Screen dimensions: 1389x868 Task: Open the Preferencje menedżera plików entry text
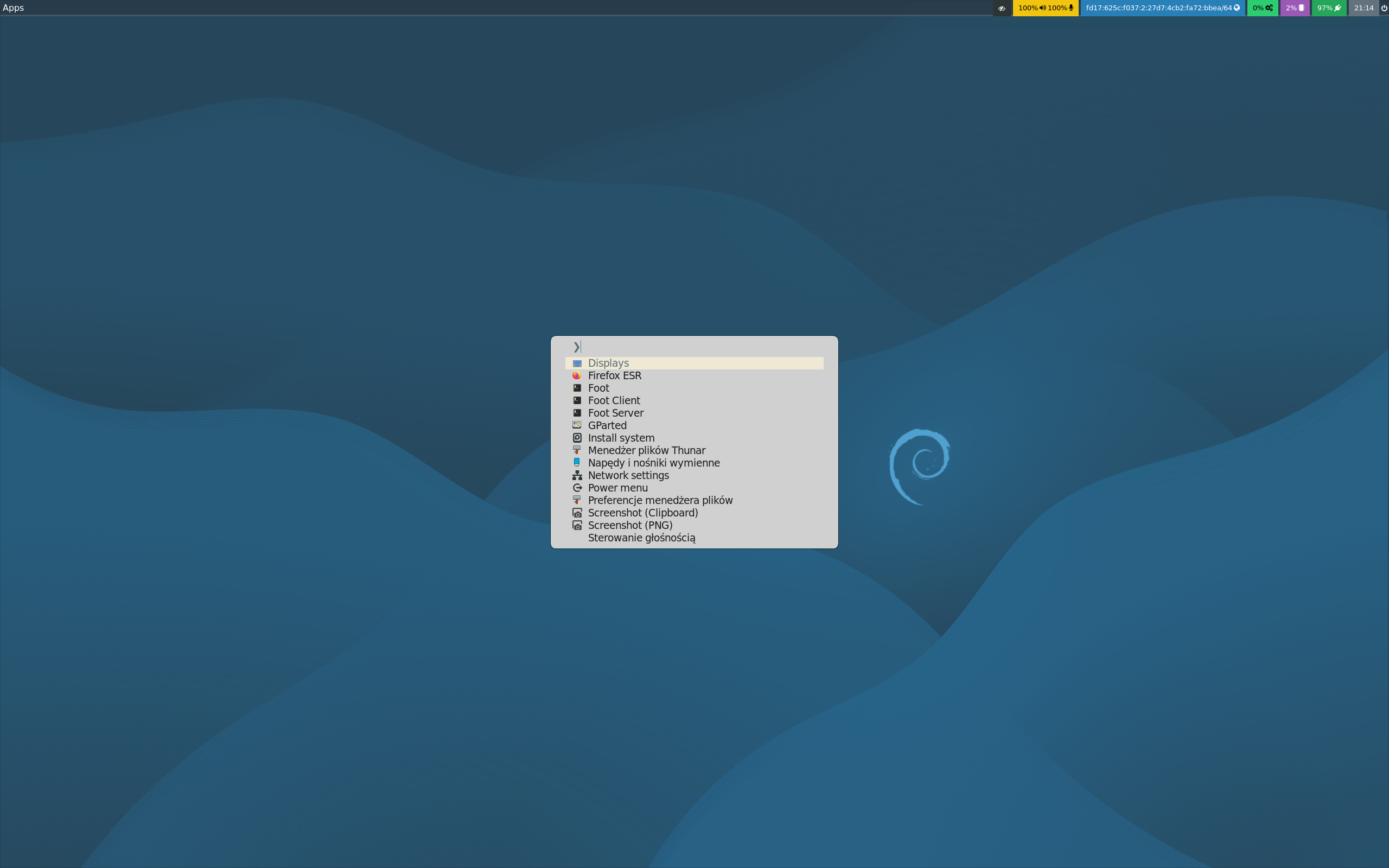coord(660,501)
